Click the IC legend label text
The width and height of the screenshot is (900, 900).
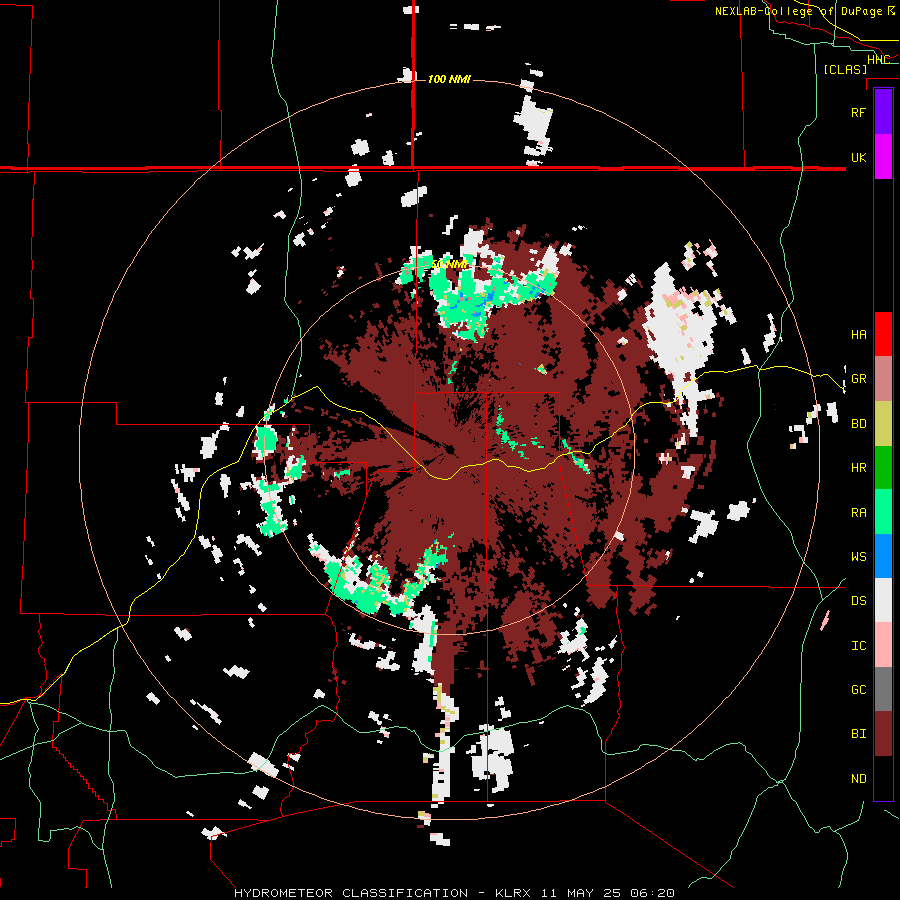click(858, 646)
